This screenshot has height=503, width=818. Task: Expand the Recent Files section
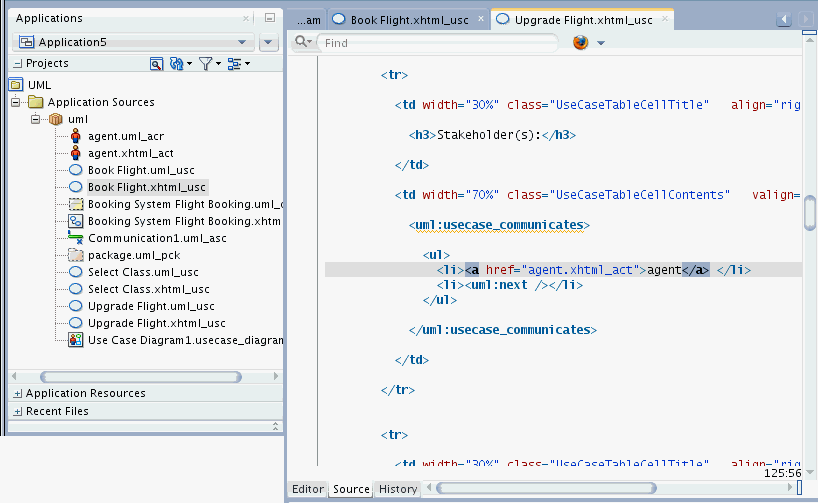tap(18, 411)
